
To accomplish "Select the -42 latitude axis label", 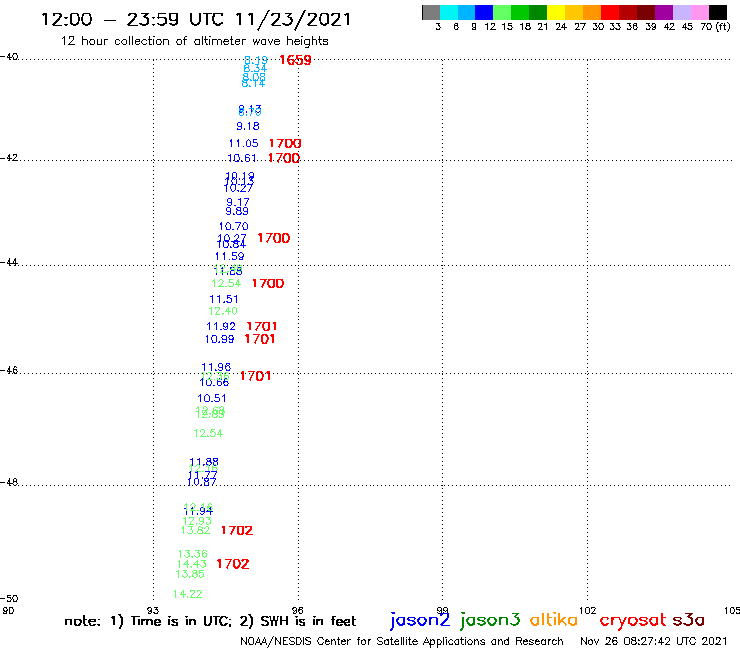I will [9, 157].
